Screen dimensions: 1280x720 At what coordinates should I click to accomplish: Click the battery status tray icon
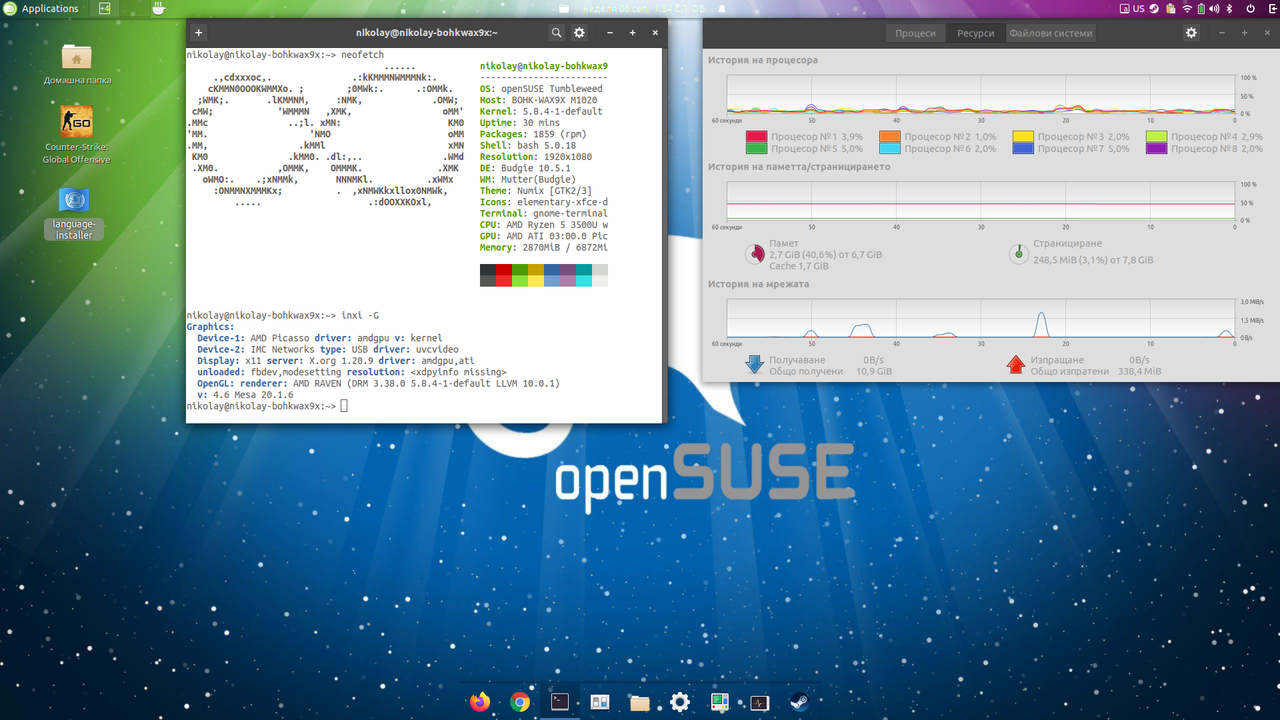(x=1201, y=8)
